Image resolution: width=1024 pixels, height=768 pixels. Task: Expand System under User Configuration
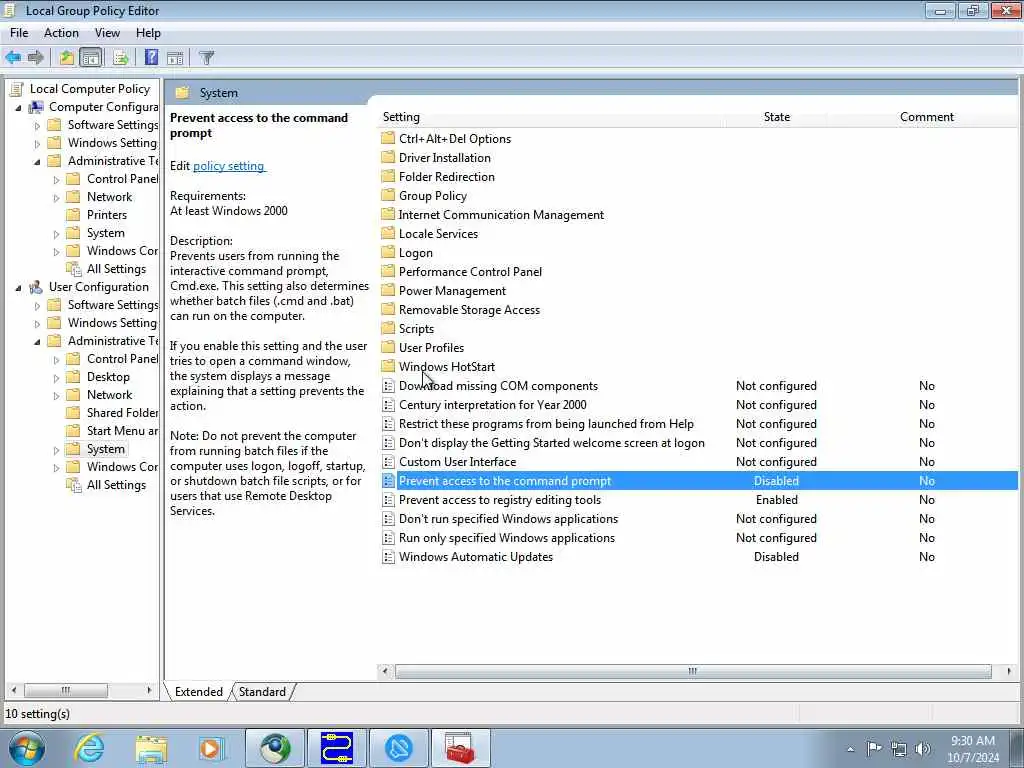coord(56,450)
